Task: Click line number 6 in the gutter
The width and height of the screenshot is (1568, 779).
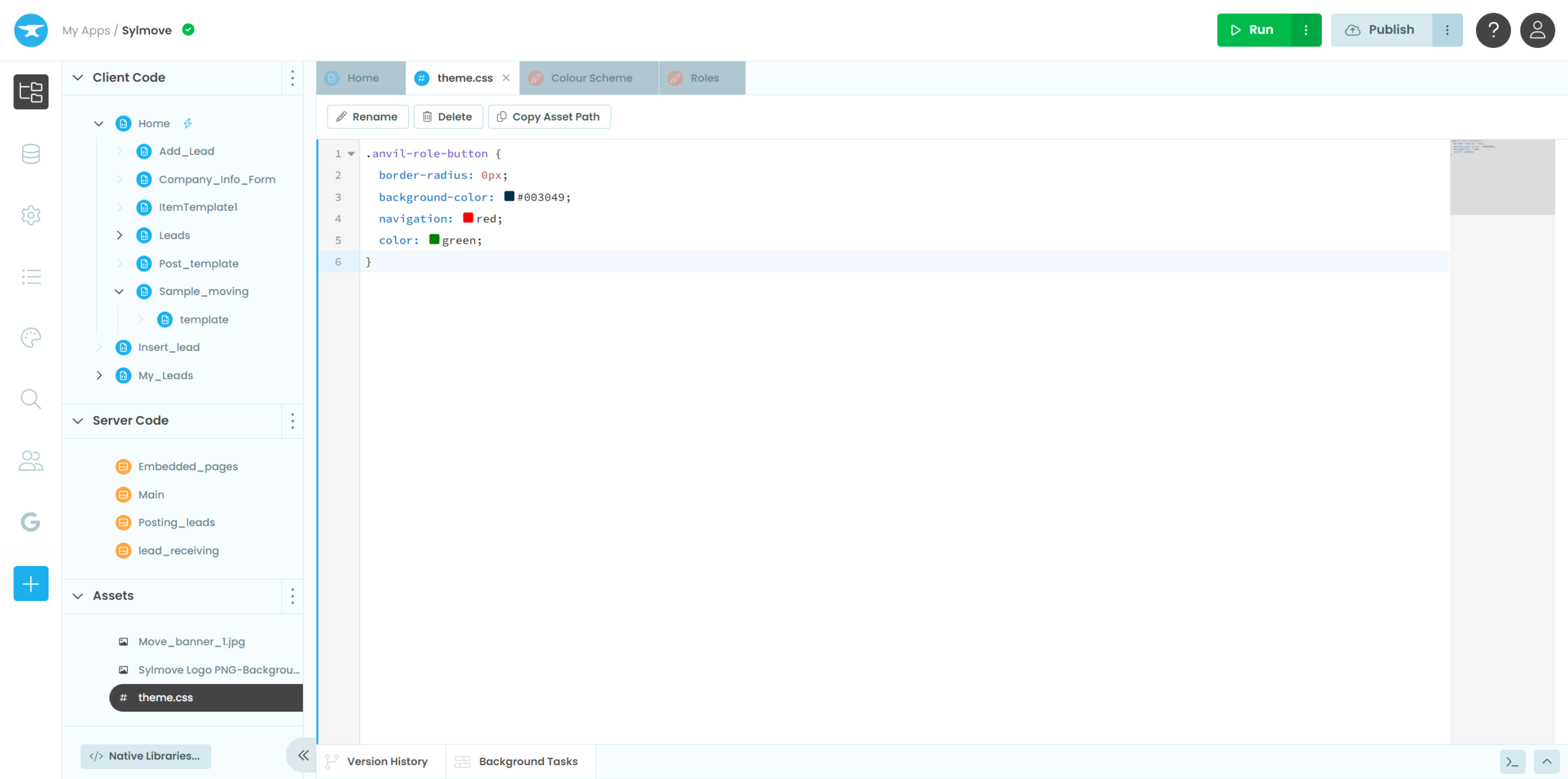Action: [338, 261]
